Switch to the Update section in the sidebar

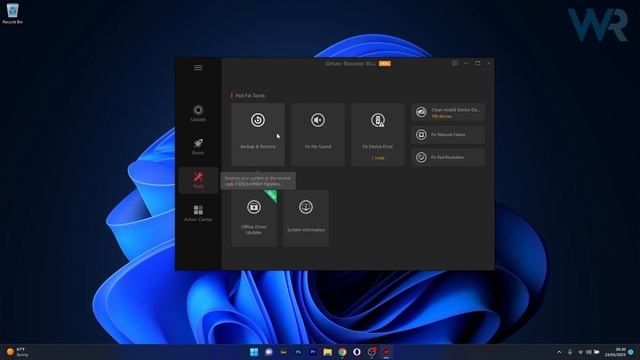[198, 113]
